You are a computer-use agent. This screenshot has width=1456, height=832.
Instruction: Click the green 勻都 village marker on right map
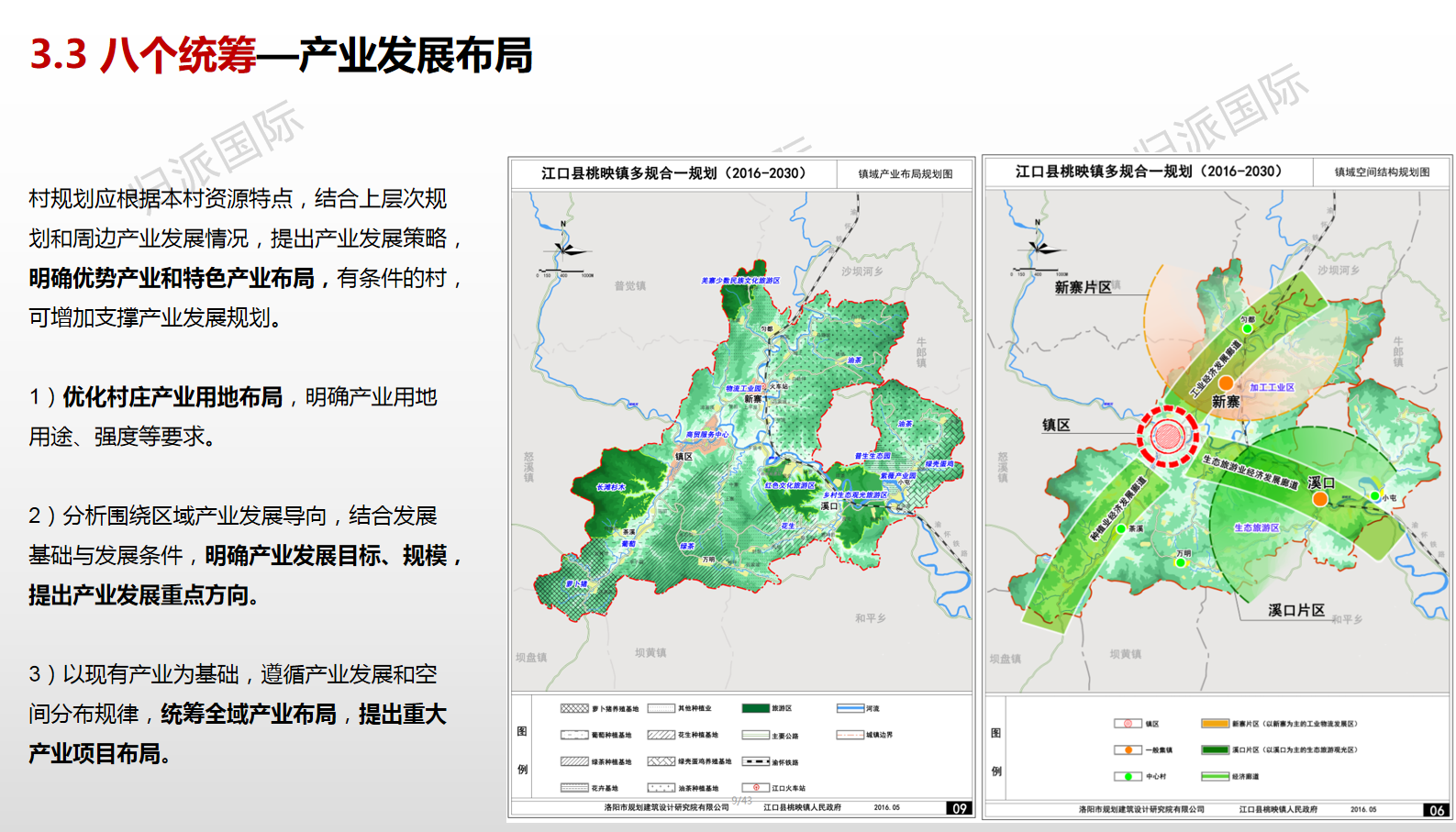pyautogui.click(x=1248, y=328)
